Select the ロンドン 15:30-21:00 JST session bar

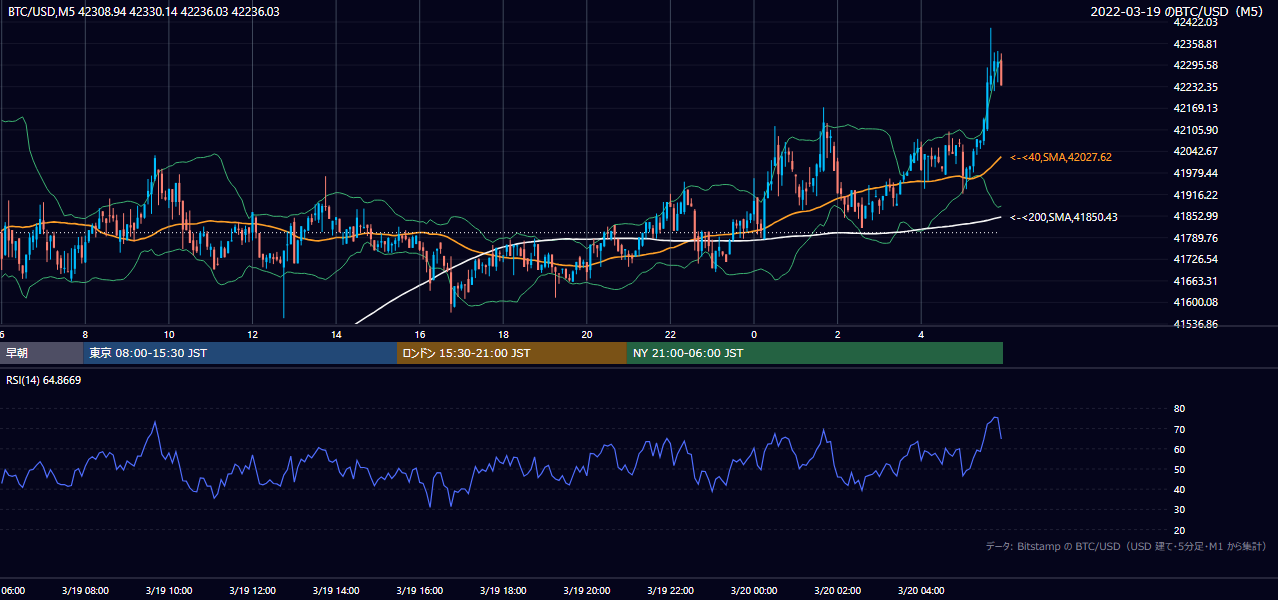pyautogui.click(x=512, y=353)
